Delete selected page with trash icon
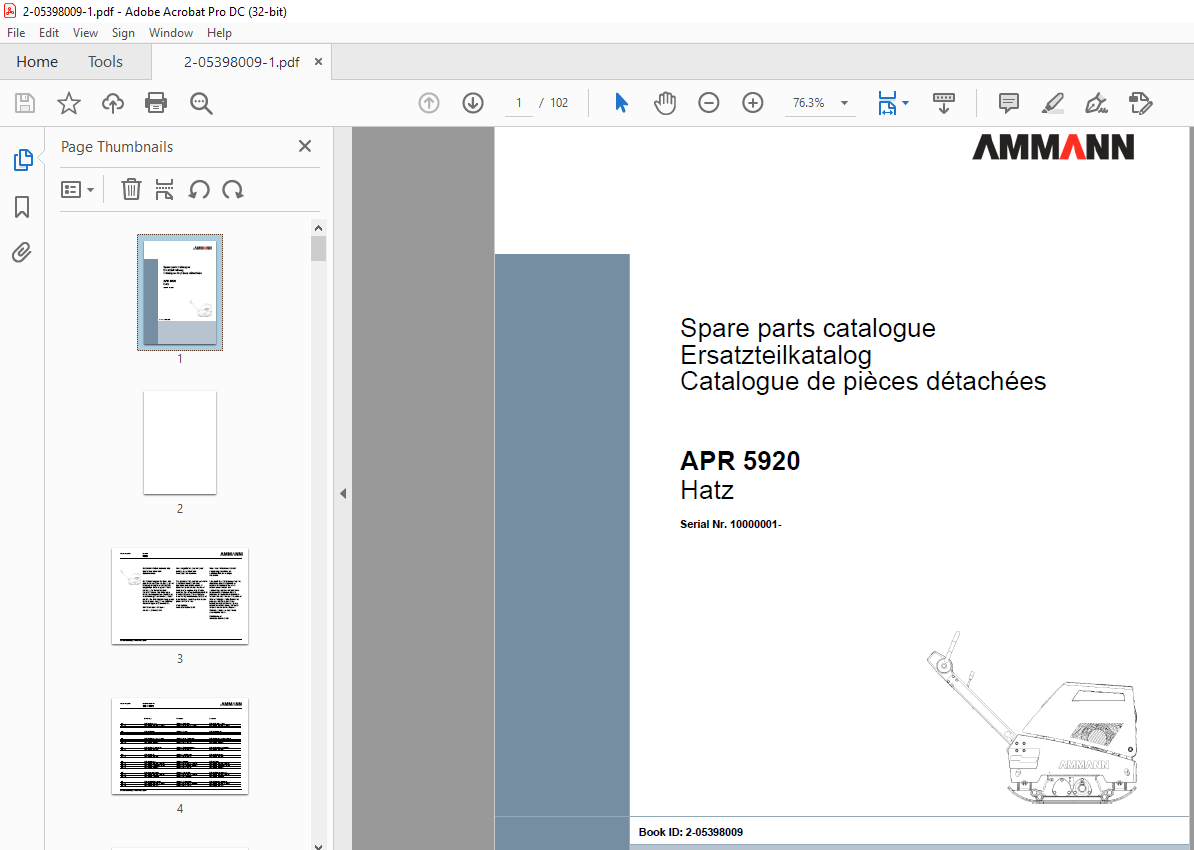 (x=132, y=189)
